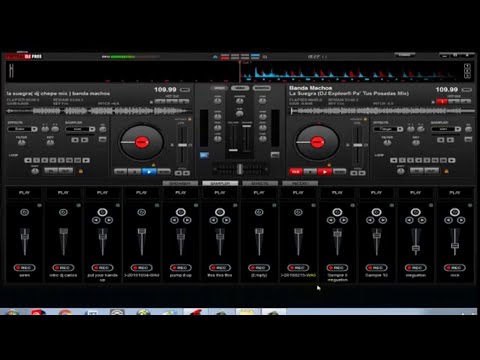Click the 'pump it up' sample forward-arrow

[x=187, y=220]
